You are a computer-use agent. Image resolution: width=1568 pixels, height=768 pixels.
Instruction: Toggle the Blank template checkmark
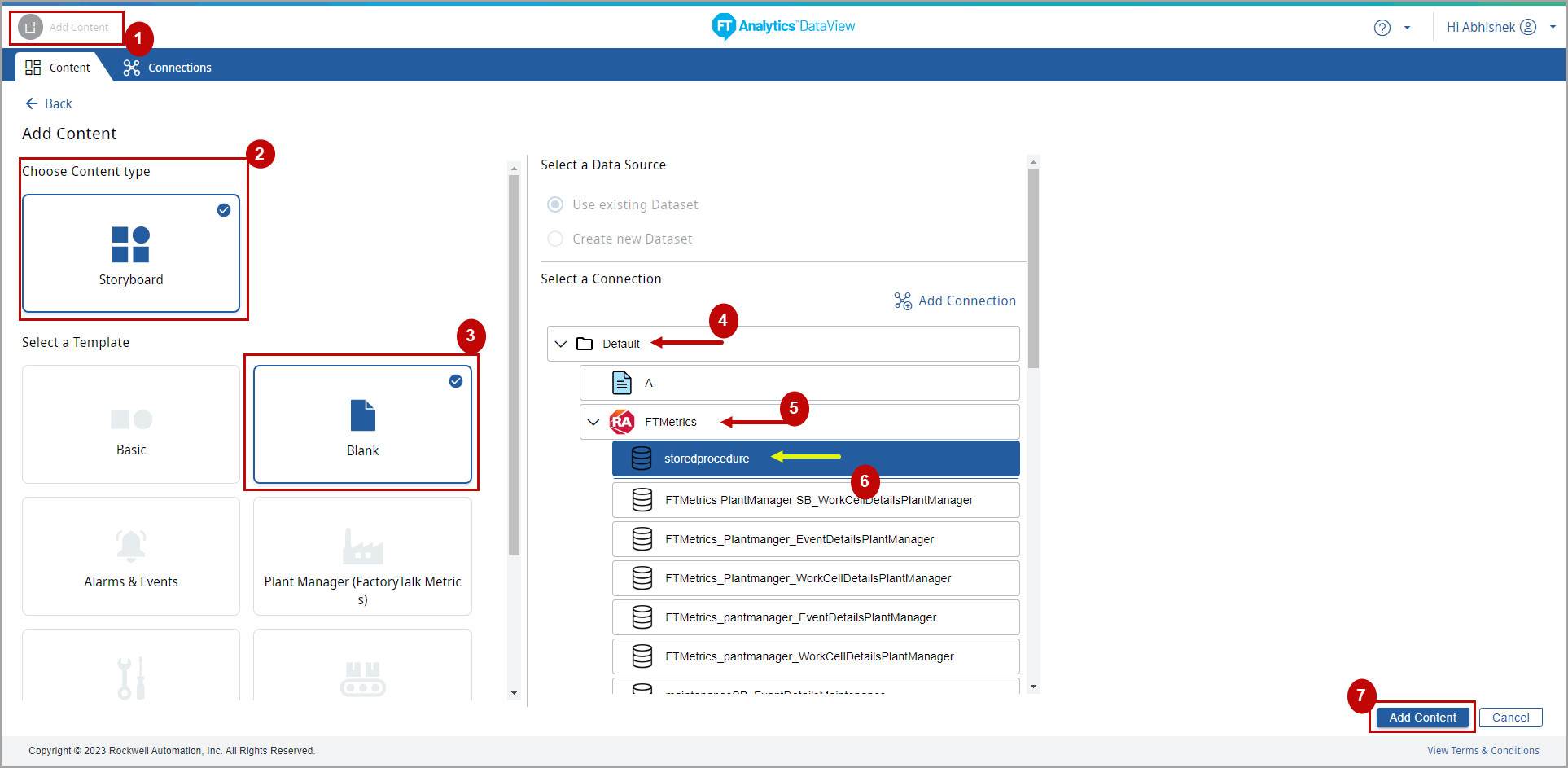[x=456, y=381]
